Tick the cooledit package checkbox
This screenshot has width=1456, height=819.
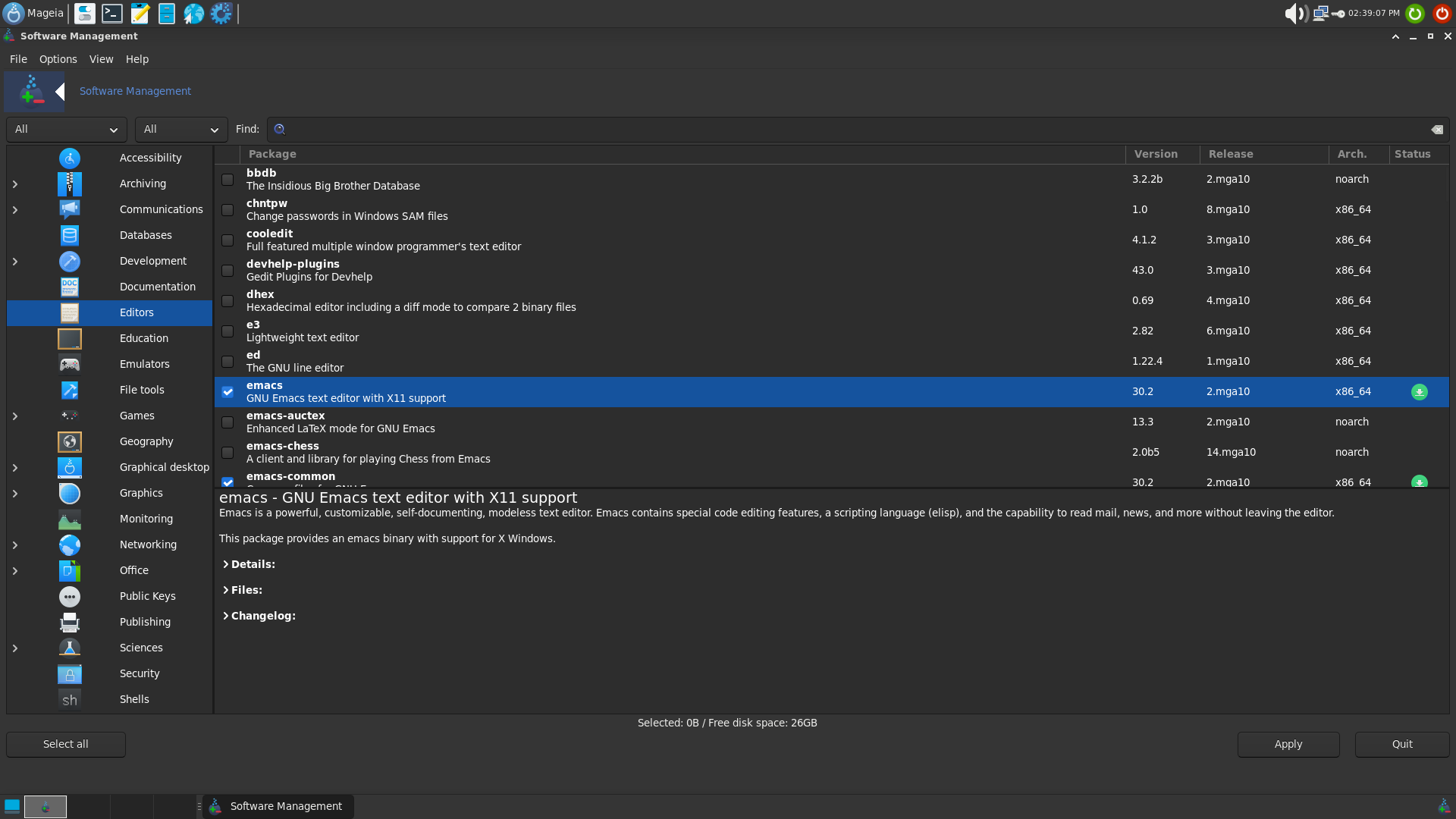(227, 240)
